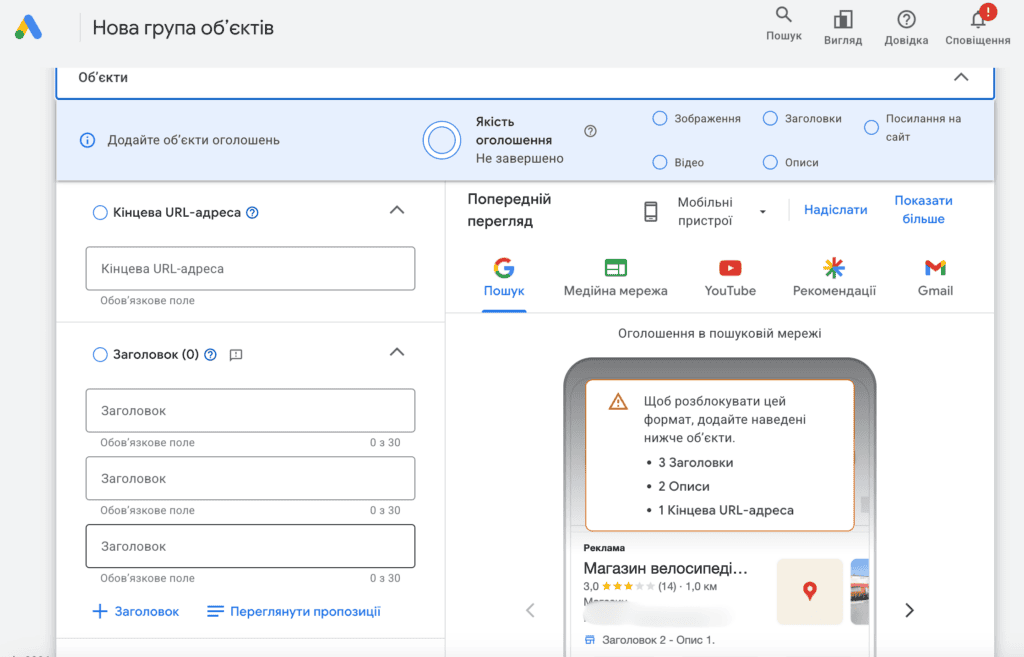Collapse the Кінцева URL-адреса section

tap(396, 210)
